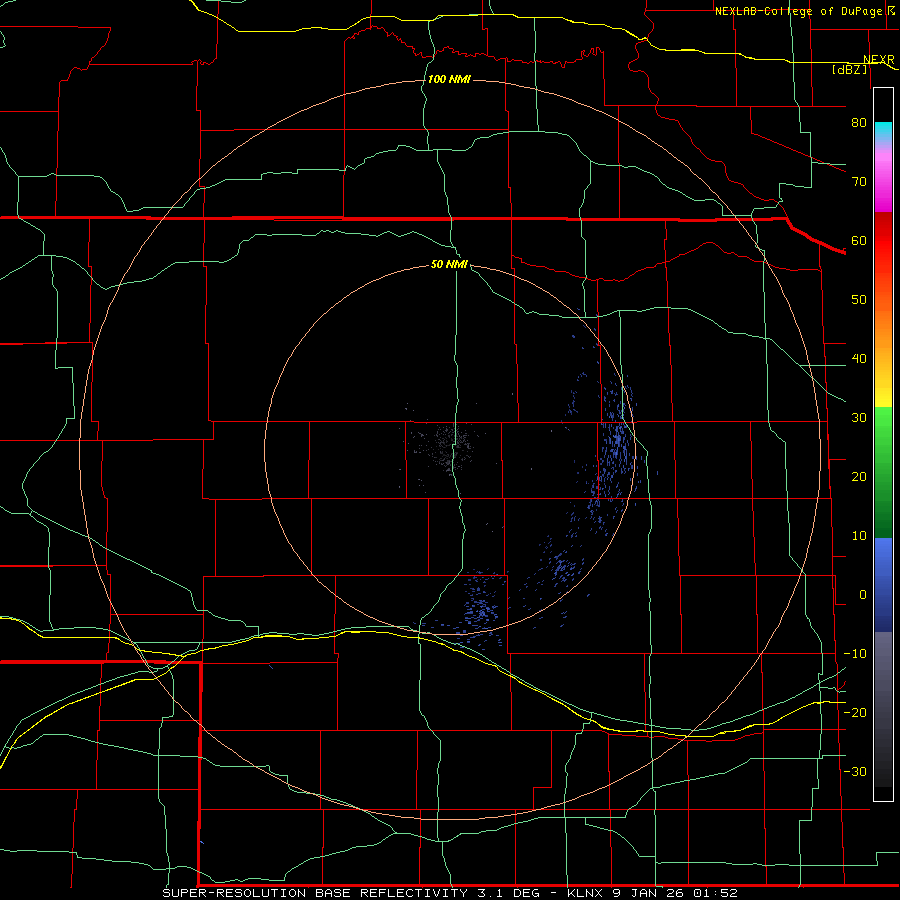The width and height of the screenshot is (900, 900).
Task: Click the 0 value on the dBZ scale
Action: [x=863, y=595]
